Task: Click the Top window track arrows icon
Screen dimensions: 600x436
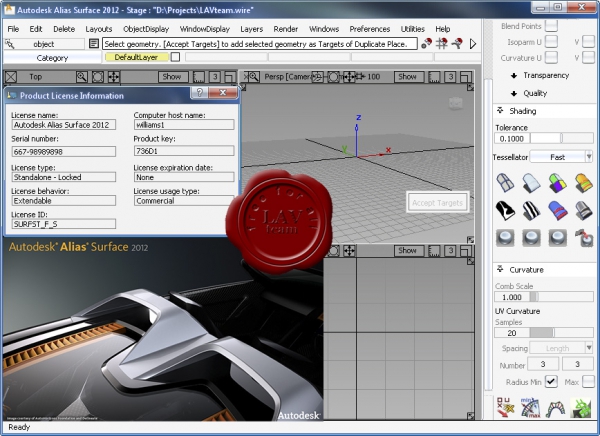Action: 114,77
